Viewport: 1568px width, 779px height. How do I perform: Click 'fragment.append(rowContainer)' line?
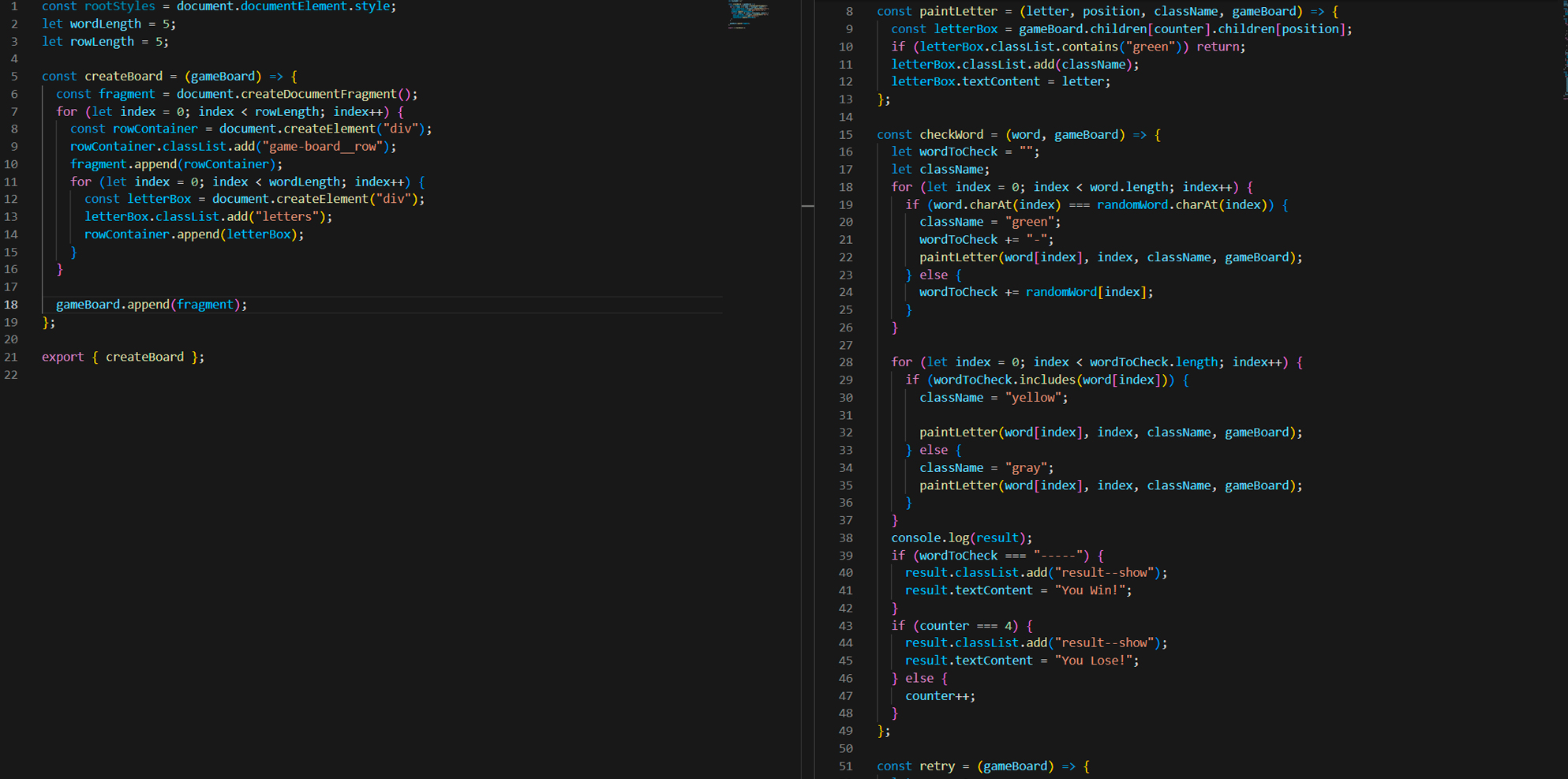[x=176, y=164]
